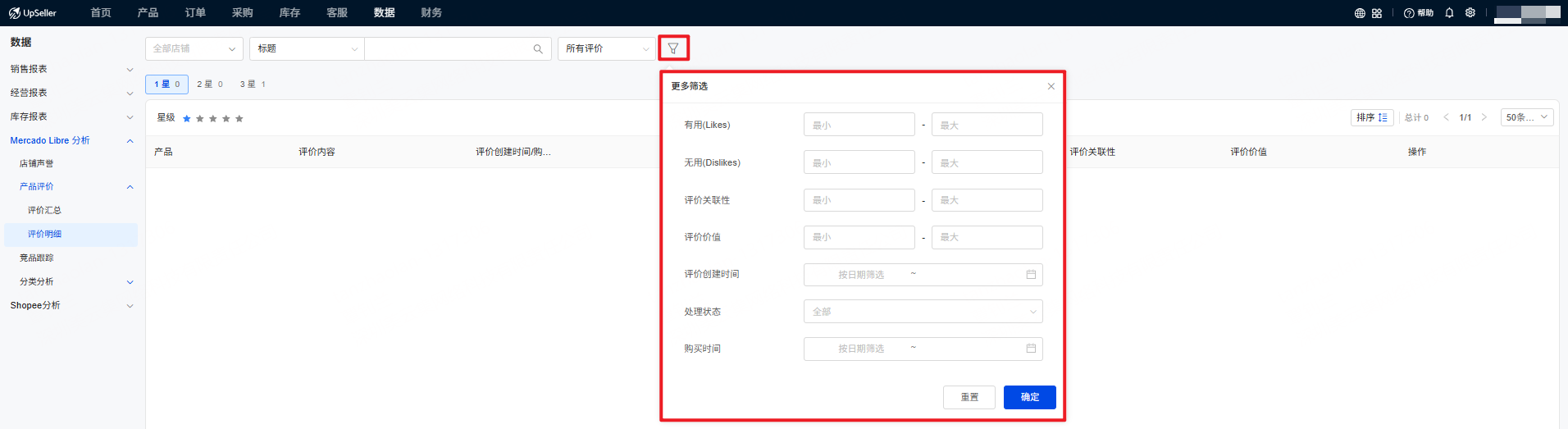Open the 处理状态 dropdown in filter
The height and width of the screenshot is (429, 1568).
click(923, 312)
